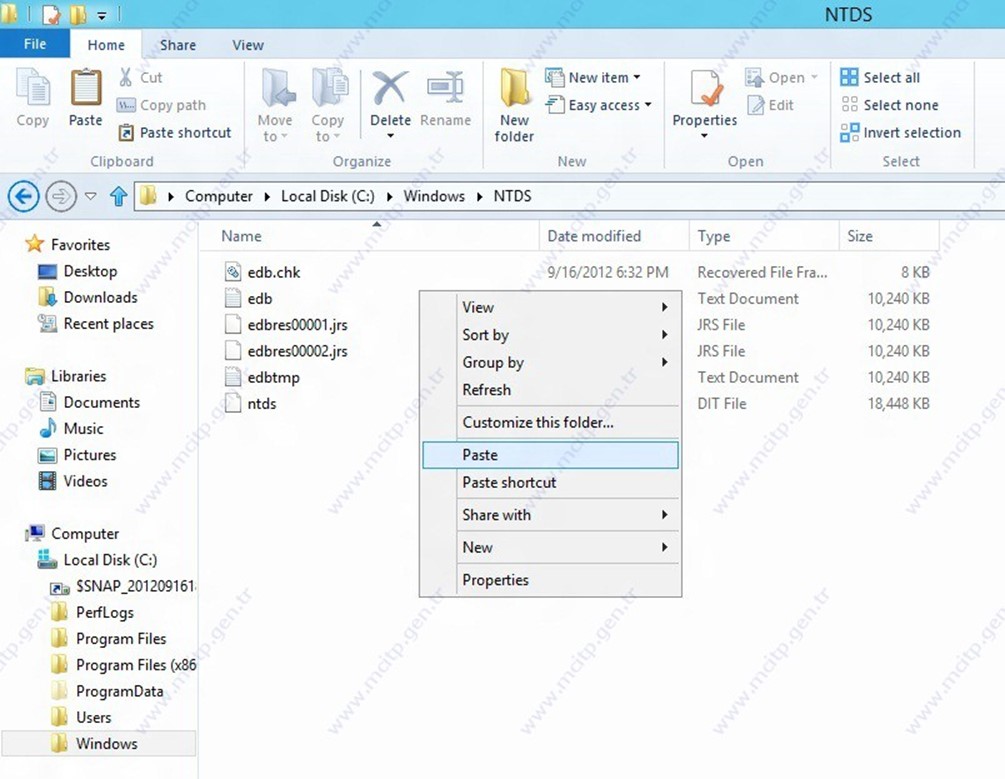1005x779 pixels.
Task: Click the Delete X icon
Action: tap(390, 88)
